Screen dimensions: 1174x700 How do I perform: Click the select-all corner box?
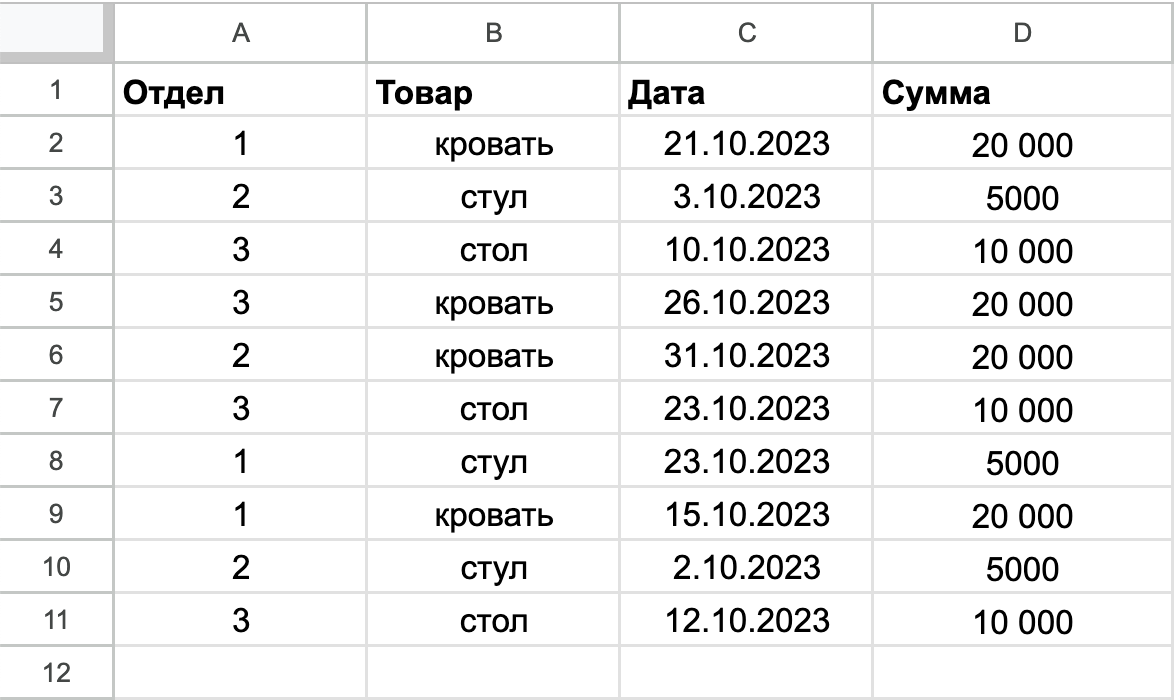[57, 32]
